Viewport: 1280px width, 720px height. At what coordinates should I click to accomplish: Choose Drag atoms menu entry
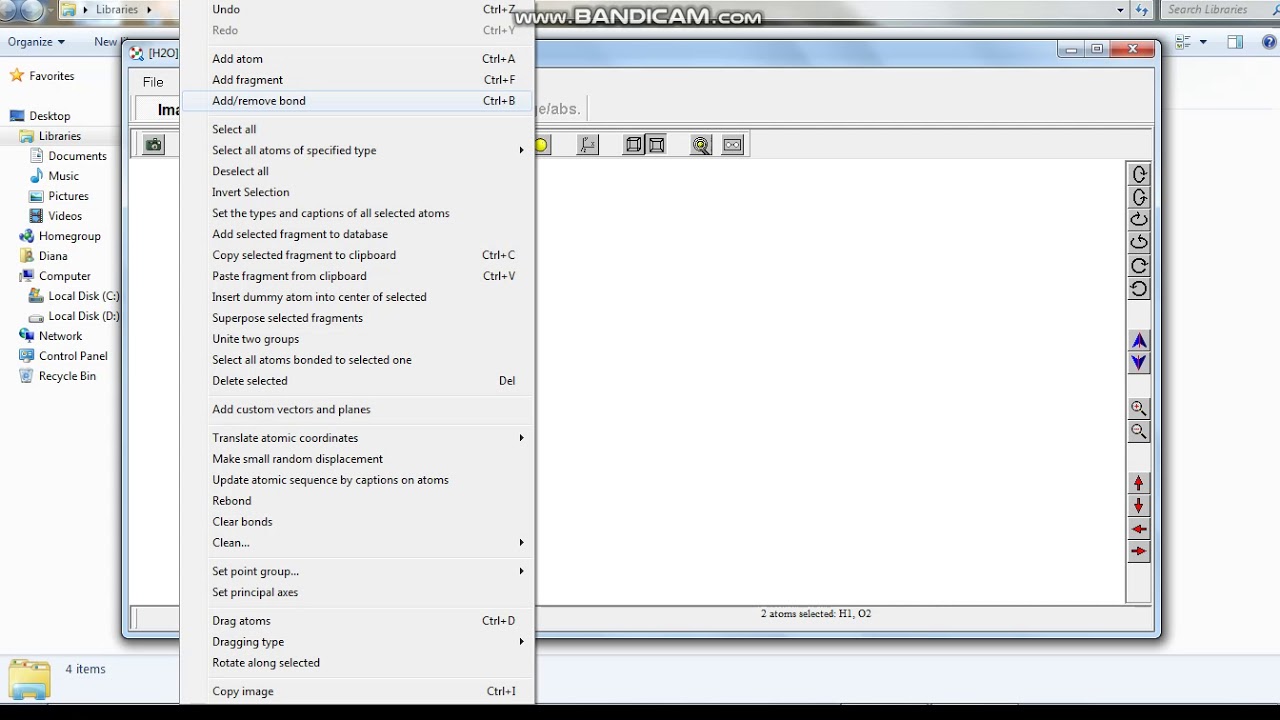[358, 621]
